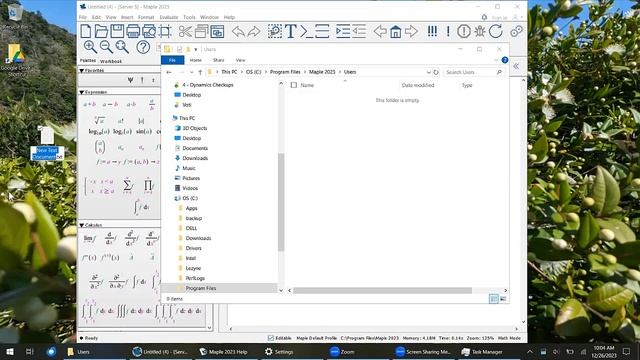Open Google Drive shortcut on desktop
The width and height of the screenshot is (640, 360).
[x=15, y=60]
